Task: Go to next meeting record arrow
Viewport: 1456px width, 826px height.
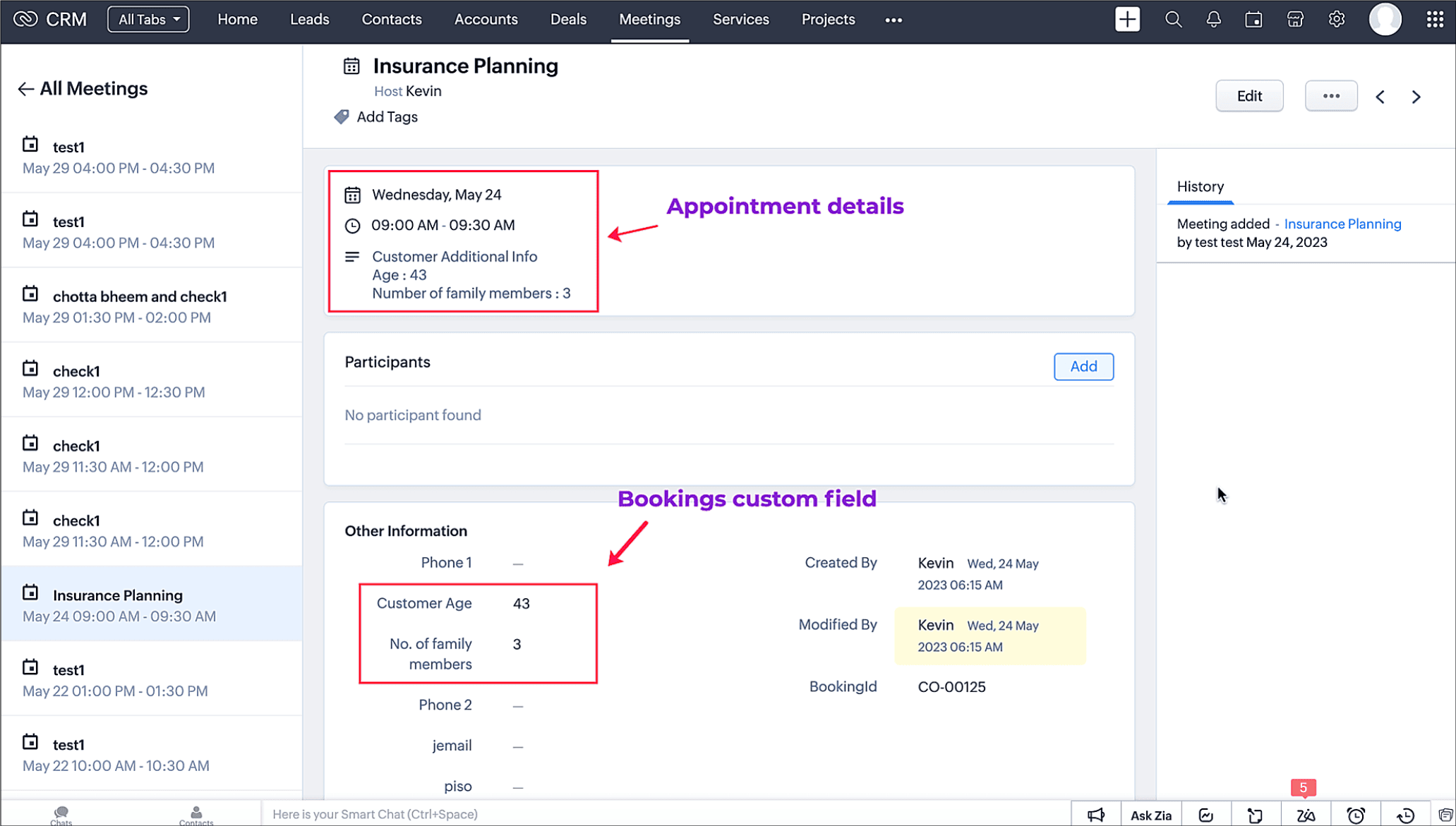Action: (1416, 97)
